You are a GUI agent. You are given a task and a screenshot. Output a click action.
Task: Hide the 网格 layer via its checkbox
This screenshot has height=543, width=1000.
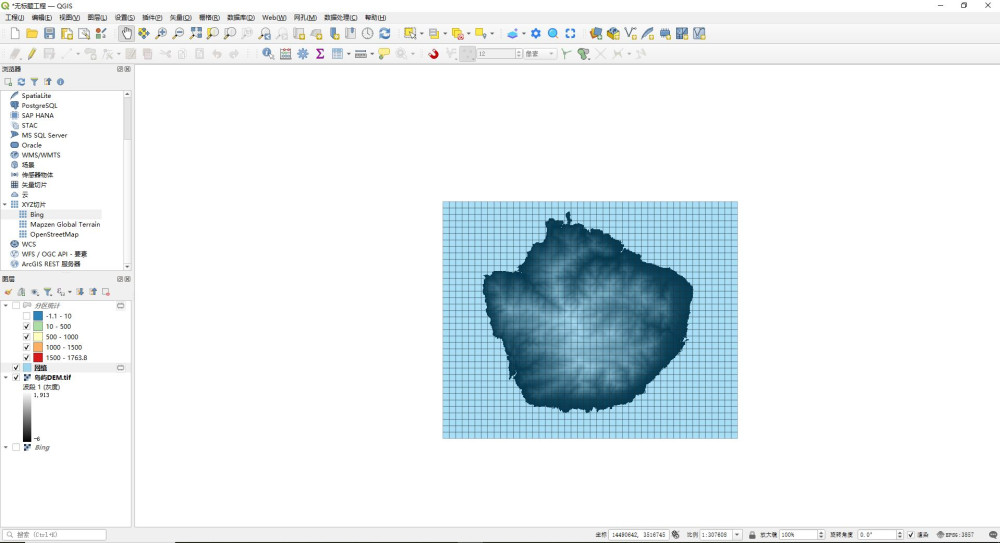[16, 368]
